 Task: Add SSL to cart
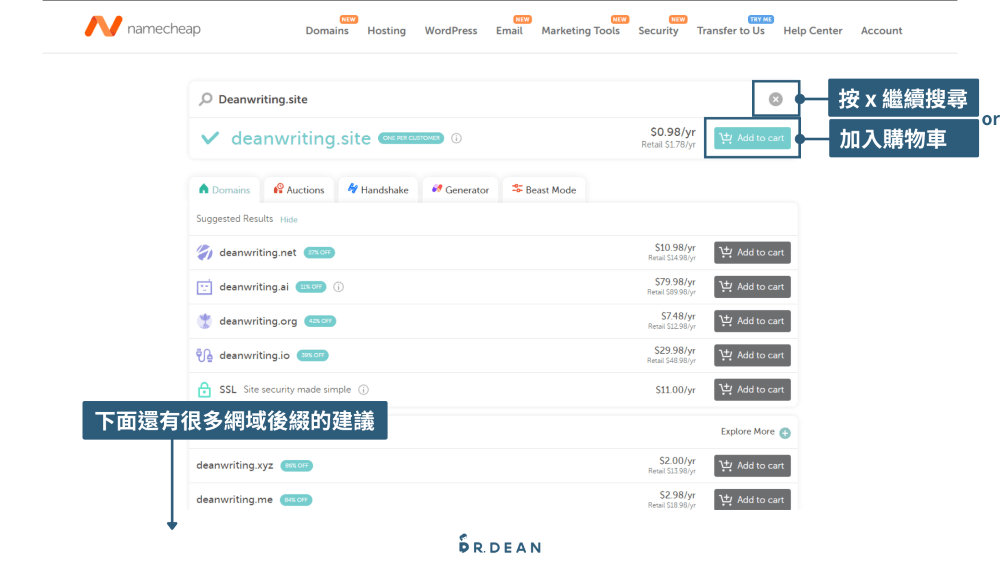pyautogui.click(x=753, y=389)
